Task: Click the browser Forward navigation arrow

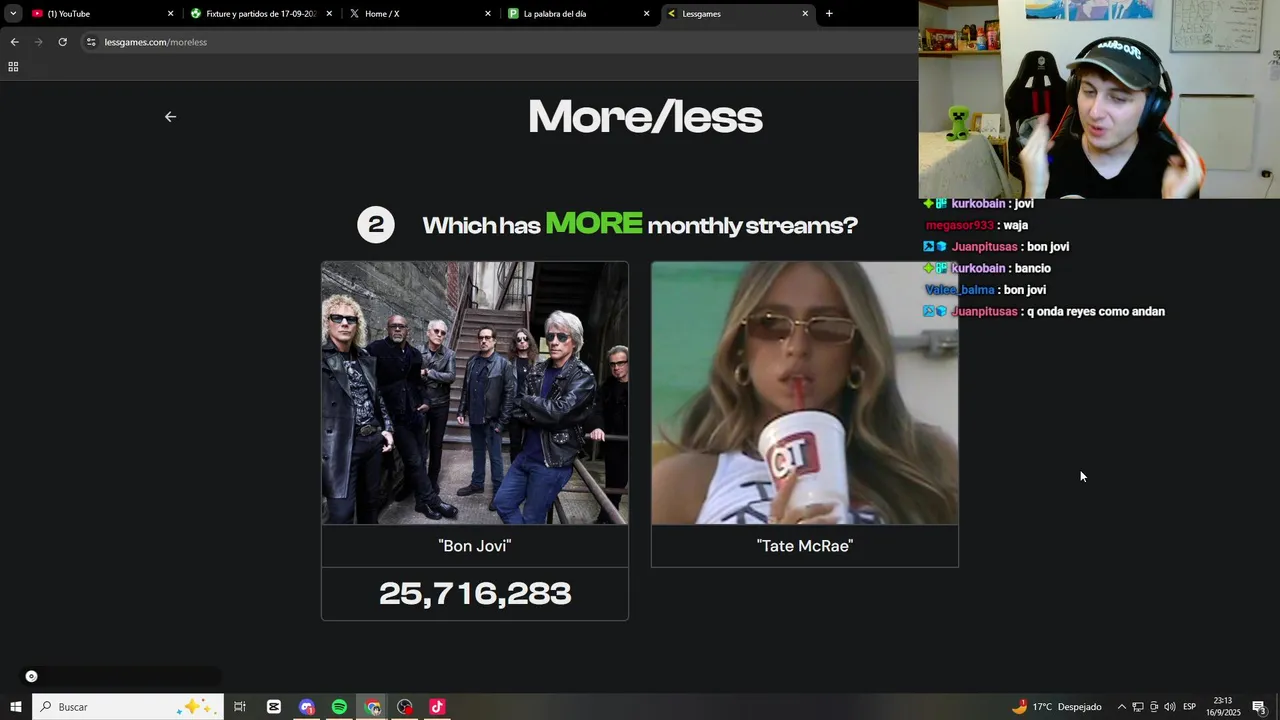Action: (39, 42)
